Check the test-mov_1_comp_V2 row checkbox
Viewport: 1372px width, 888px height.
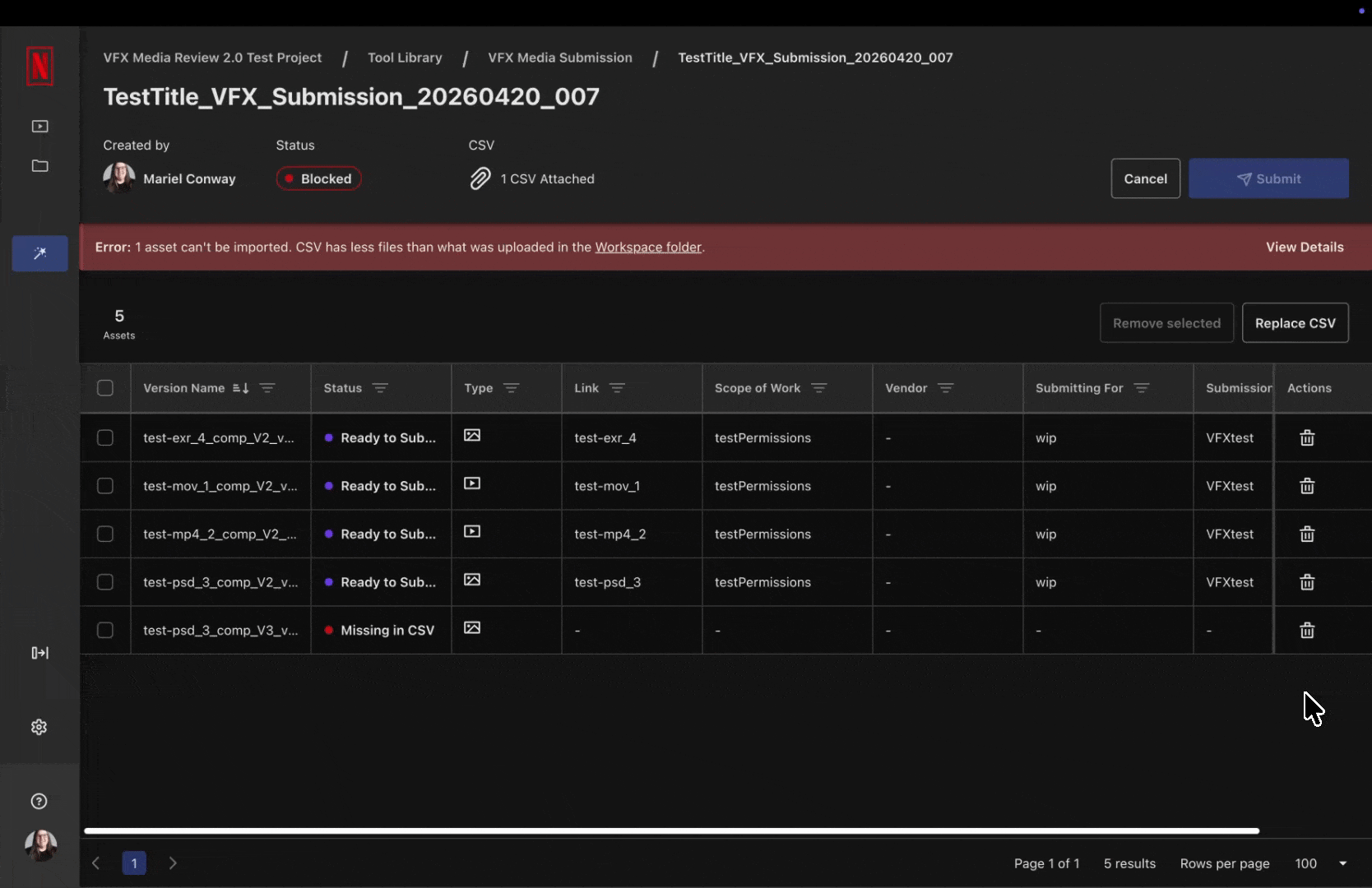point(105,486)
